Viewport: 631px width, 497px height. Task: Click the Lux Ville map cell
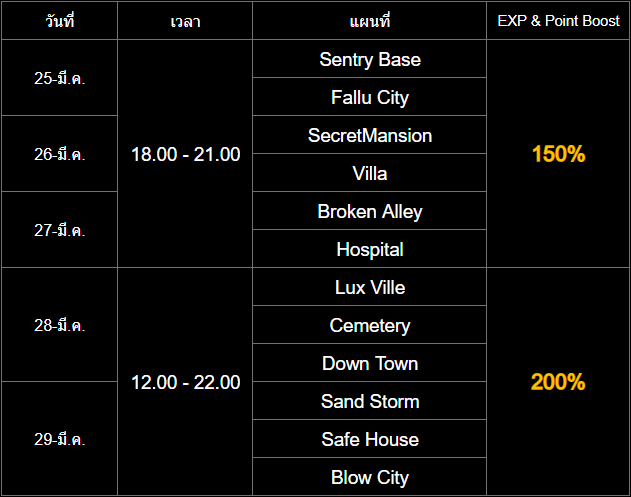point(370,288)
